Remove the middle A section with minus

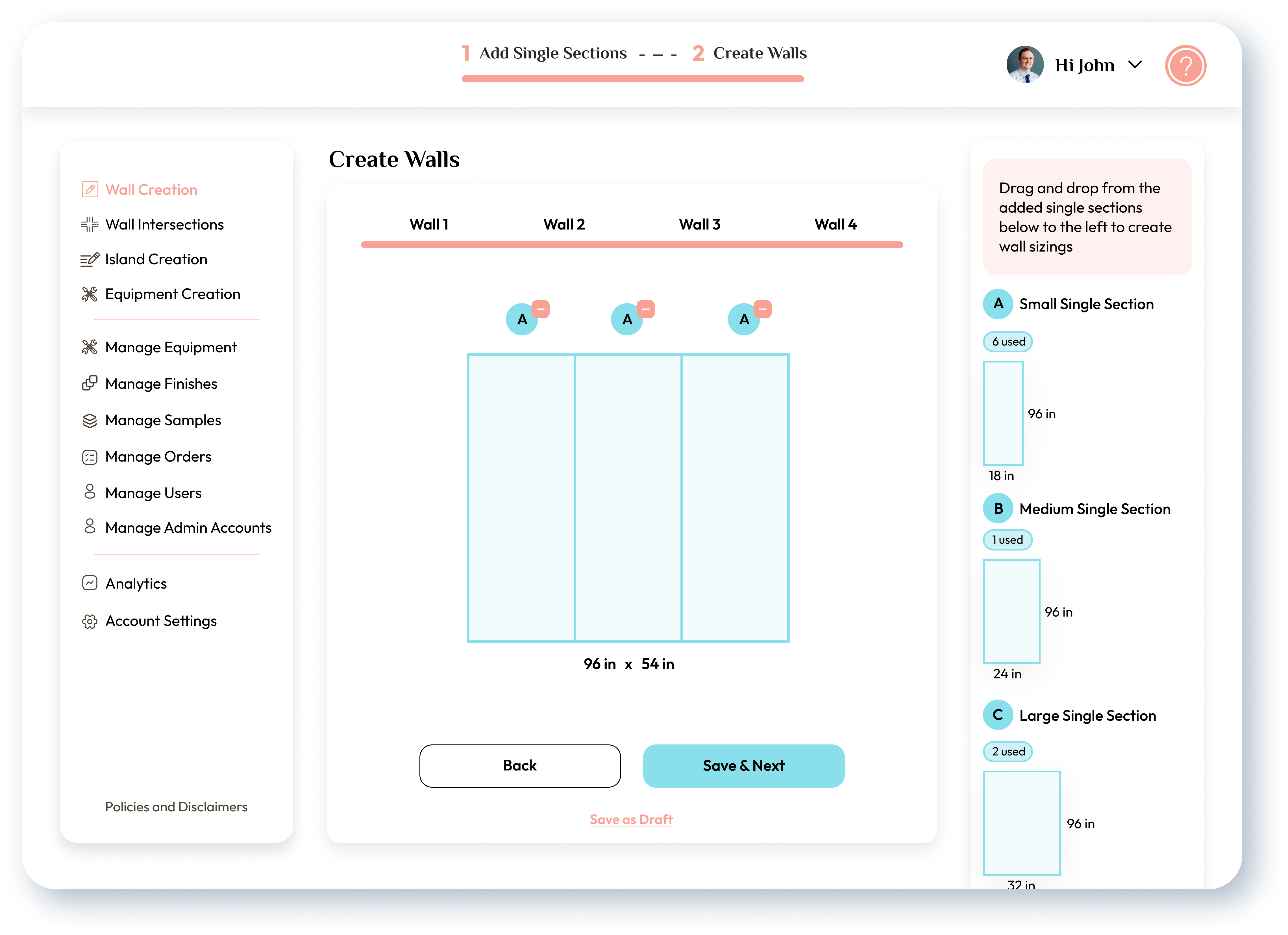646,309
